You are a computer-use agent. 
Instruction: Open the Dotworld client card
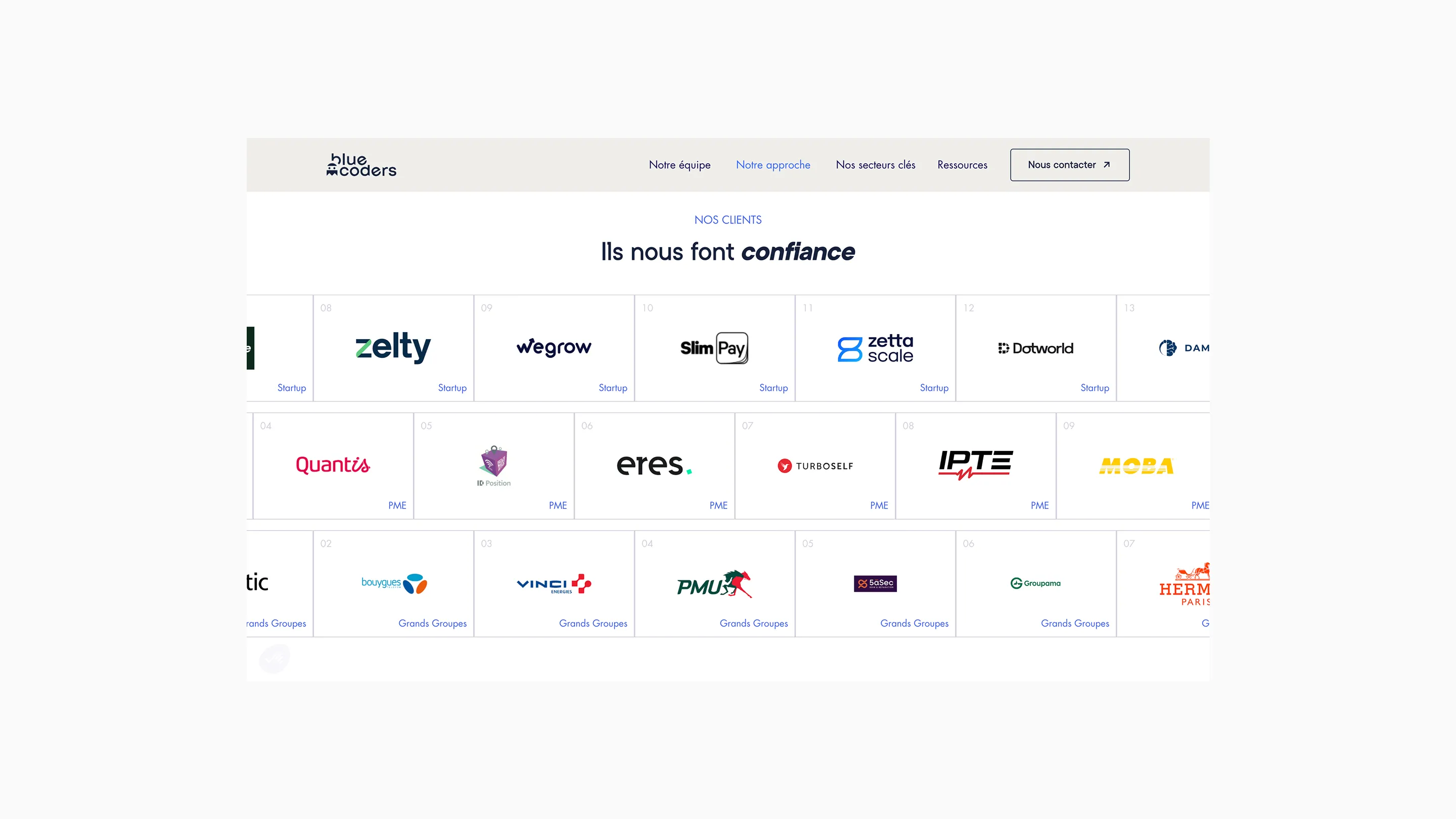point(1036,348)
